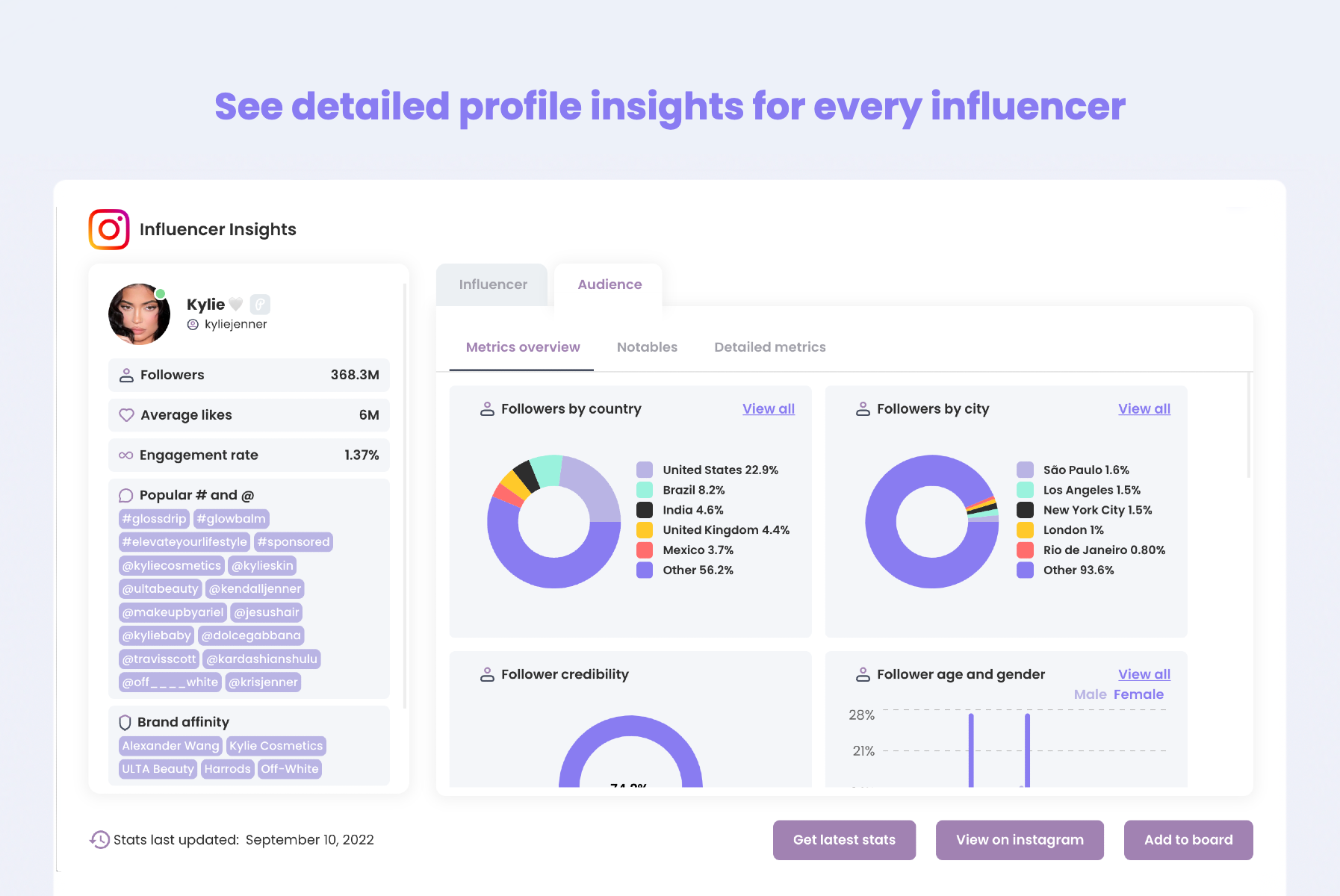The width and height of the screenshot is (1340, 896).
Task: Click the Los Angeles legend color swatch
Action: tap(1025, 490)
